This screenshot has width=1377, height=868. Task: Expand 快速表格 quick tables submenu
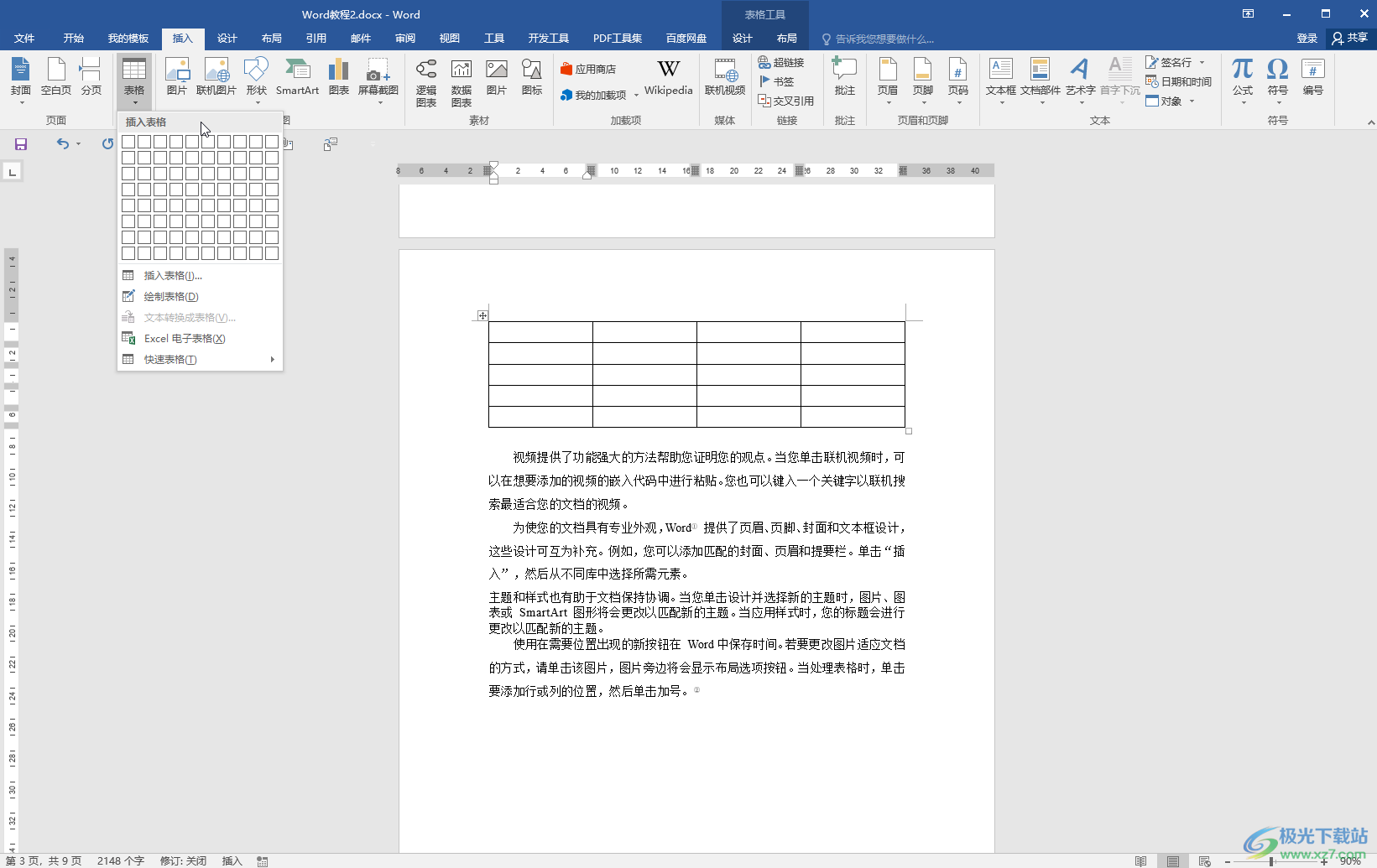[200, 360]
